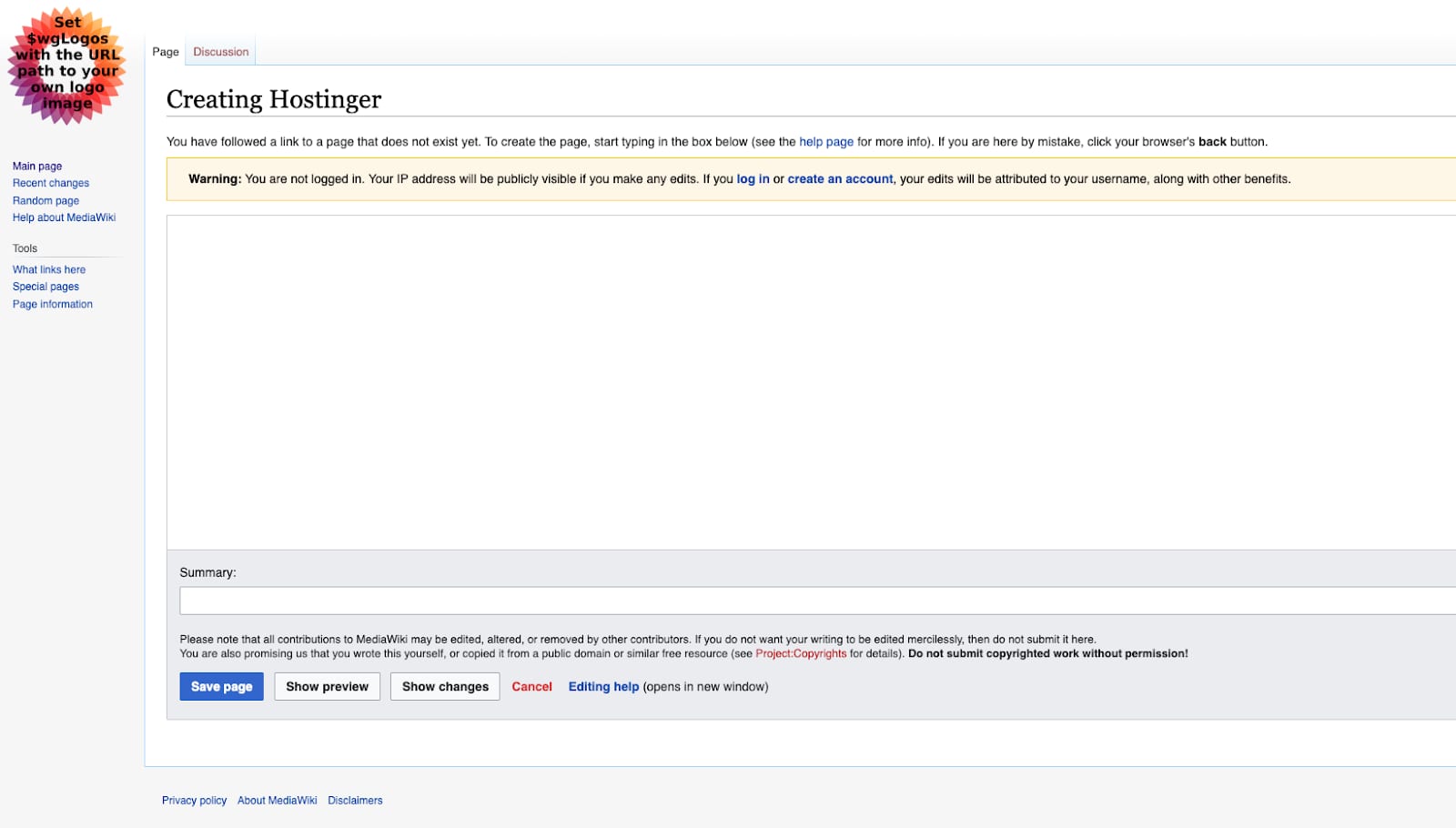This screenshot has width=1456, height=828.
Task: Cancel editing the page
Action: click(x=531, y=686)
